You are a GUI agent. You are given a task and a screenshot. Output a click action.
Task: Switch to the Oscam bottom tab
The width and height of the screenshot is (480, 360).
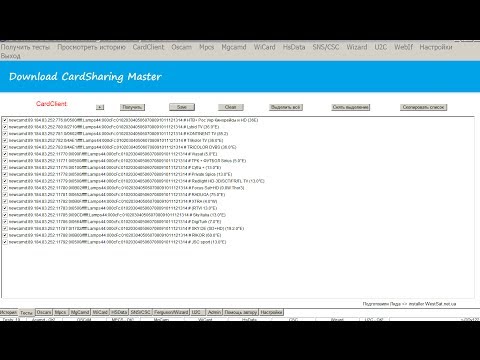click(x=44, y=312)
